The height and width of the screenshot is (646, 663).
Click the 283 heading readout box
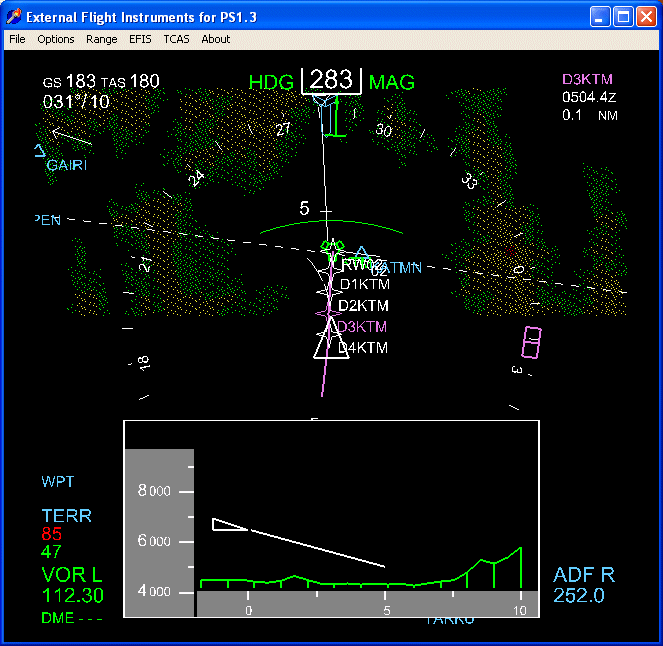(331, 80)
